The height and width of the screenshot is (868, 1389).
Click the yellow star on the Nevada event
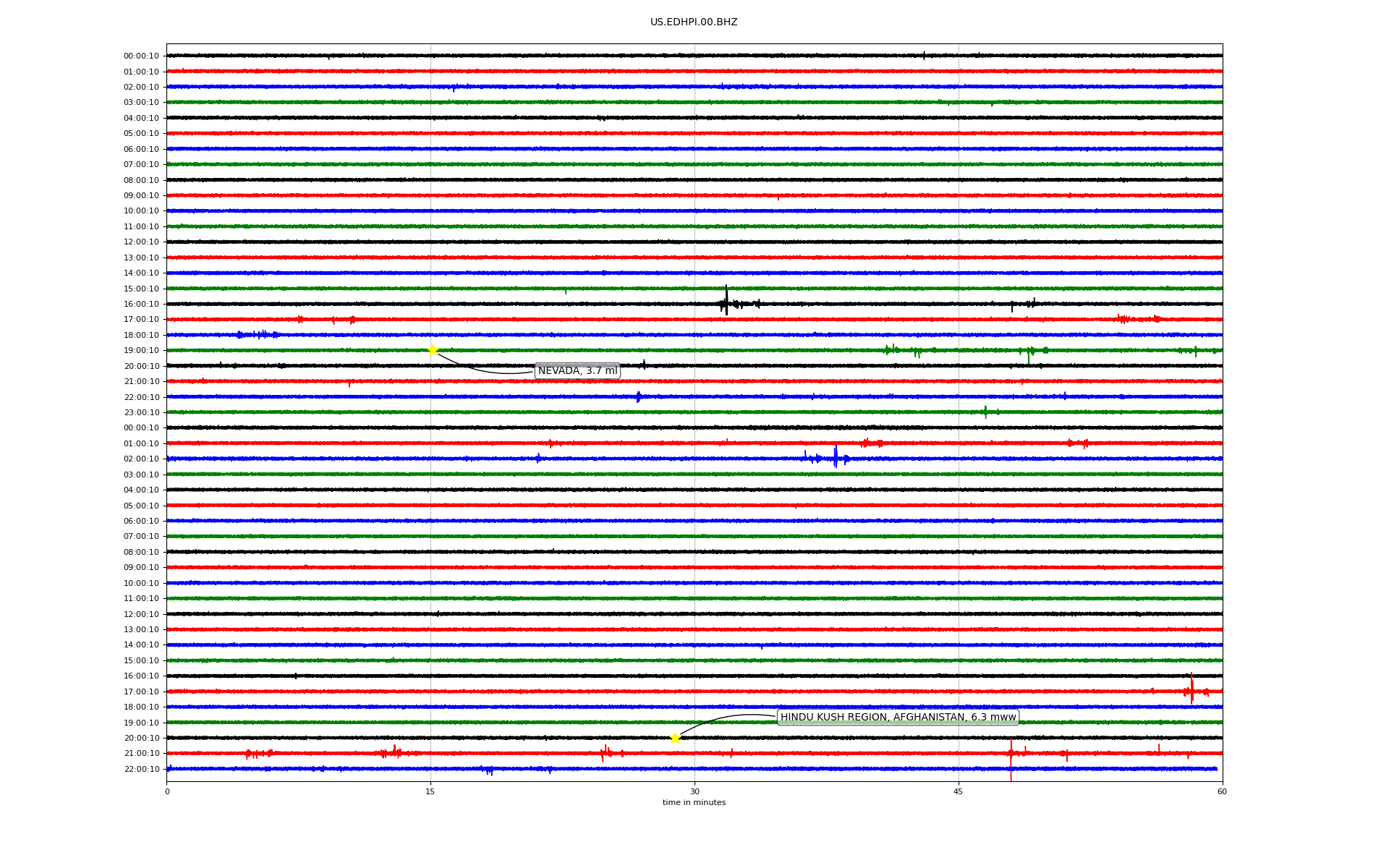click(x=433, y=350)
